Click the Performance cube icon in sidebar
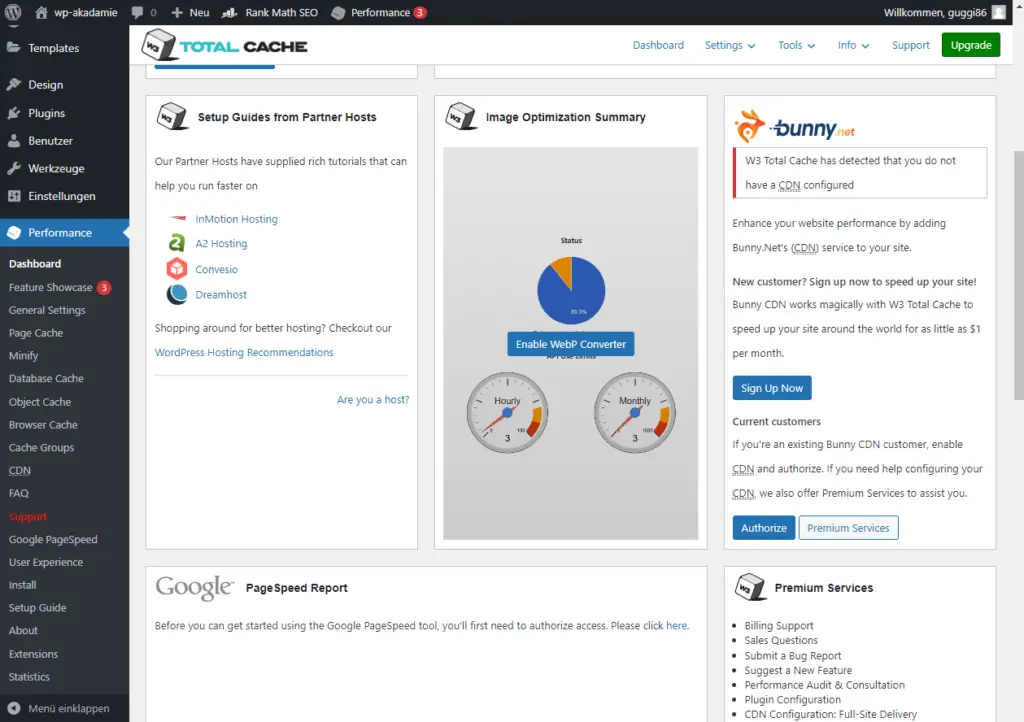The image size is (1024, 722). (x=14, y=232)
